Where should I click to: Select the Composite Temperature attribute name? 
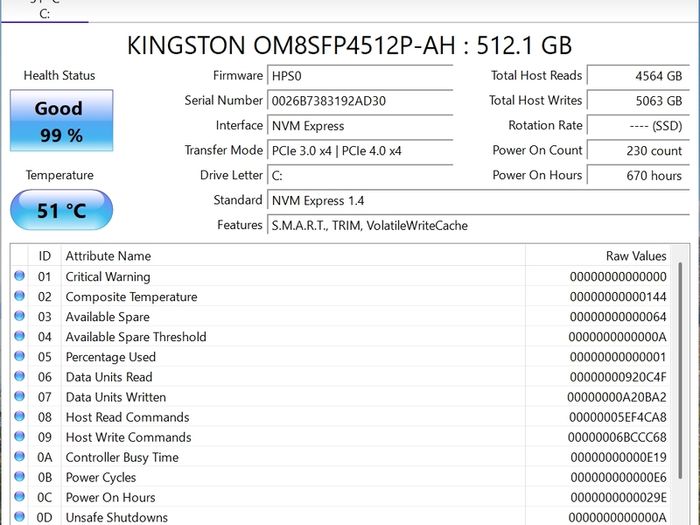pyautogui.click(x=131, y=297)
